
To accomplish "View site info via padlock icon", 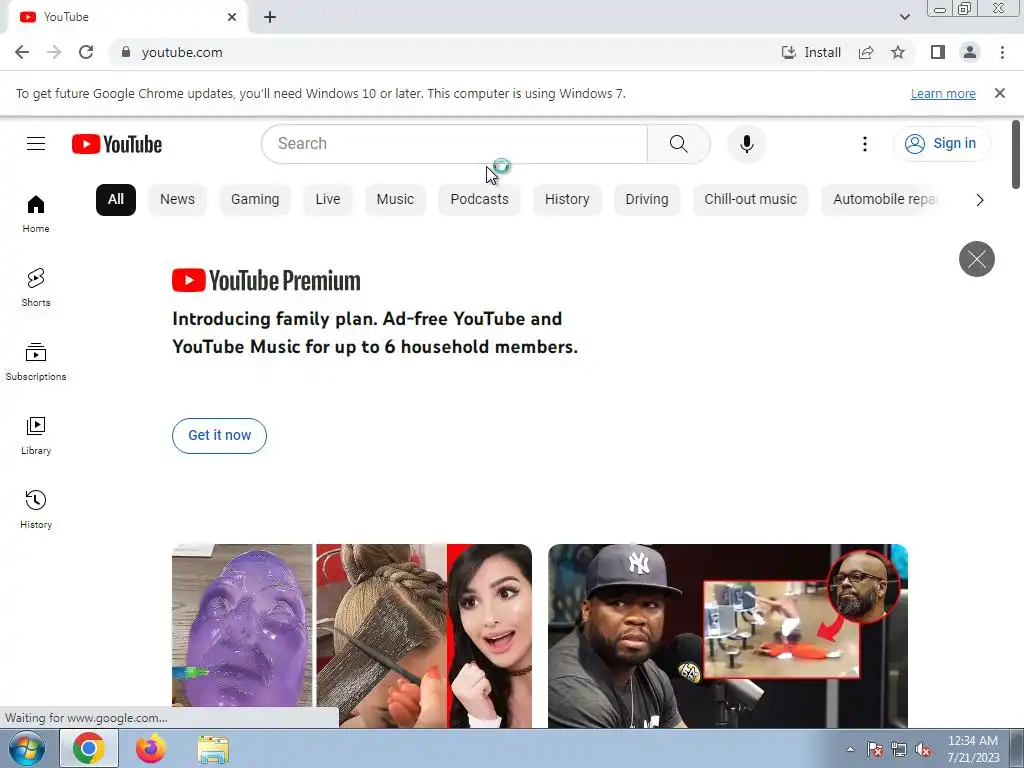I will (126, 52).
